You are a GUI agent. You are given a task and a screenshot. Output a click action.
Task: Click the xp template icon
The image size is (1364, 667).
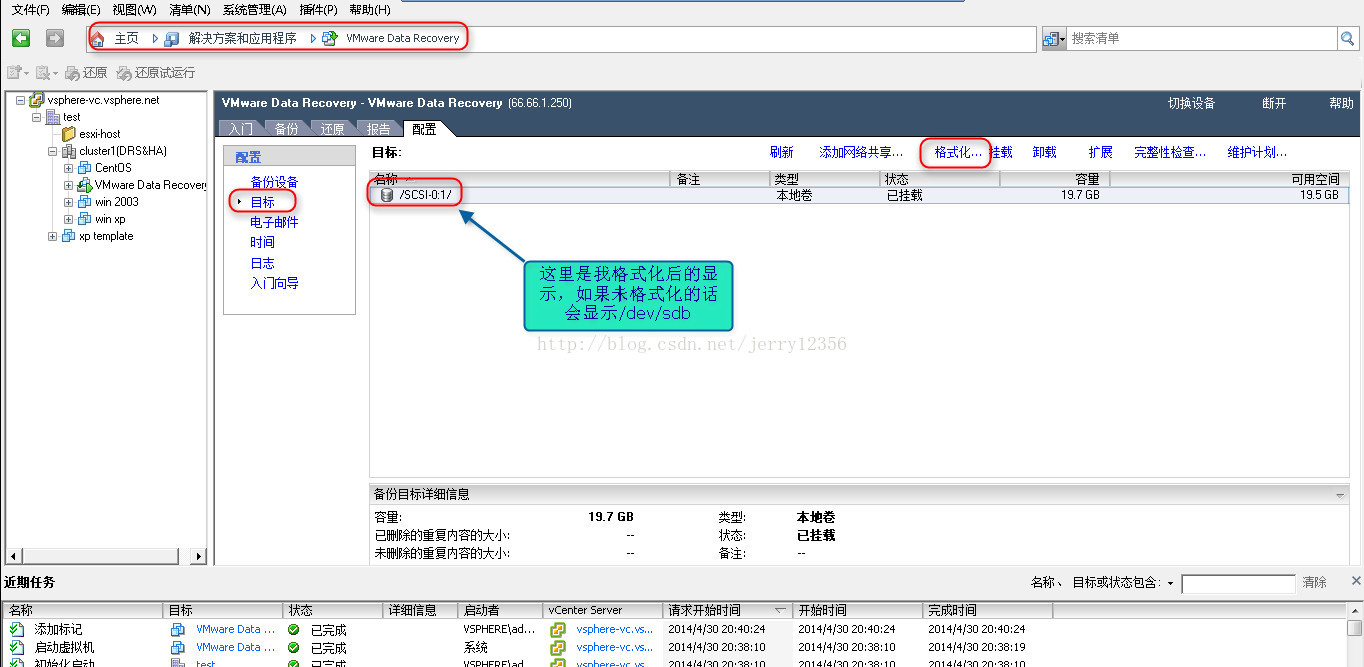pos(69,236)
